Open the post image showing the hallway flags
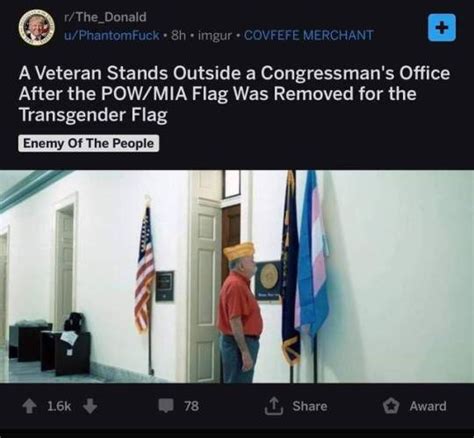 click(237, 276)
